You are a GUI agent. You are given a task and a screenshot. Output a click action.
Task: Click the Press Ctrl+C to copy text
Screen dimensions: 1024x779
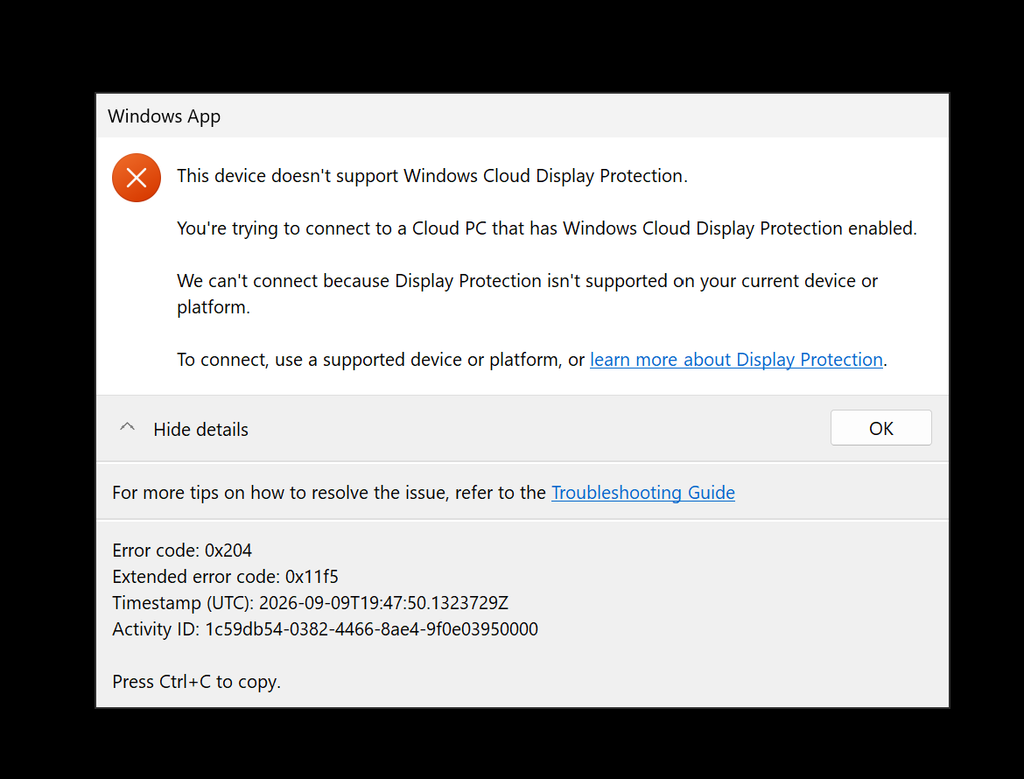pos(196,682)
